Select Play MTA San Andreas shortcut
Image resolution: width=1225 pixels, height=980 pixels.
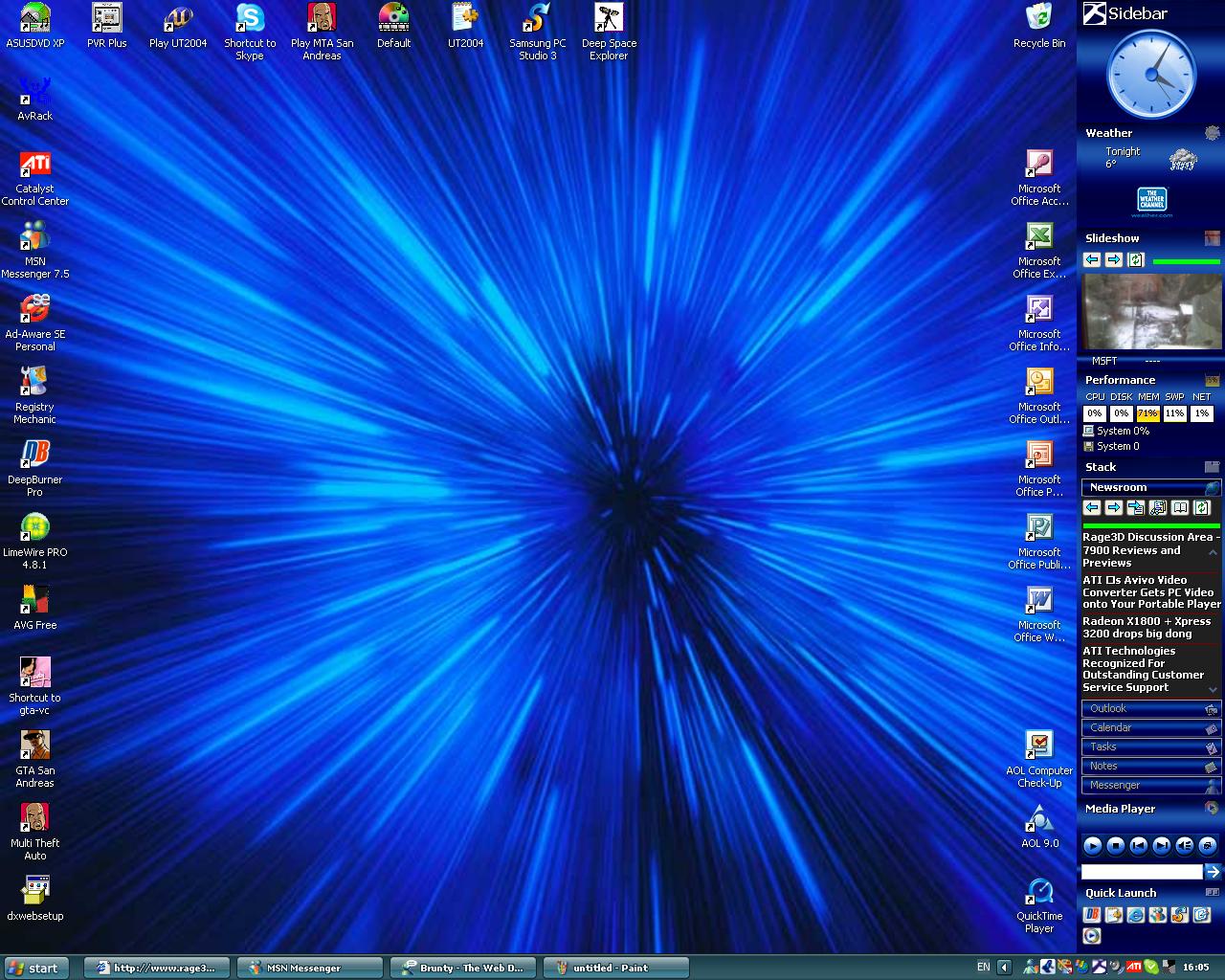tap(322, 32)
